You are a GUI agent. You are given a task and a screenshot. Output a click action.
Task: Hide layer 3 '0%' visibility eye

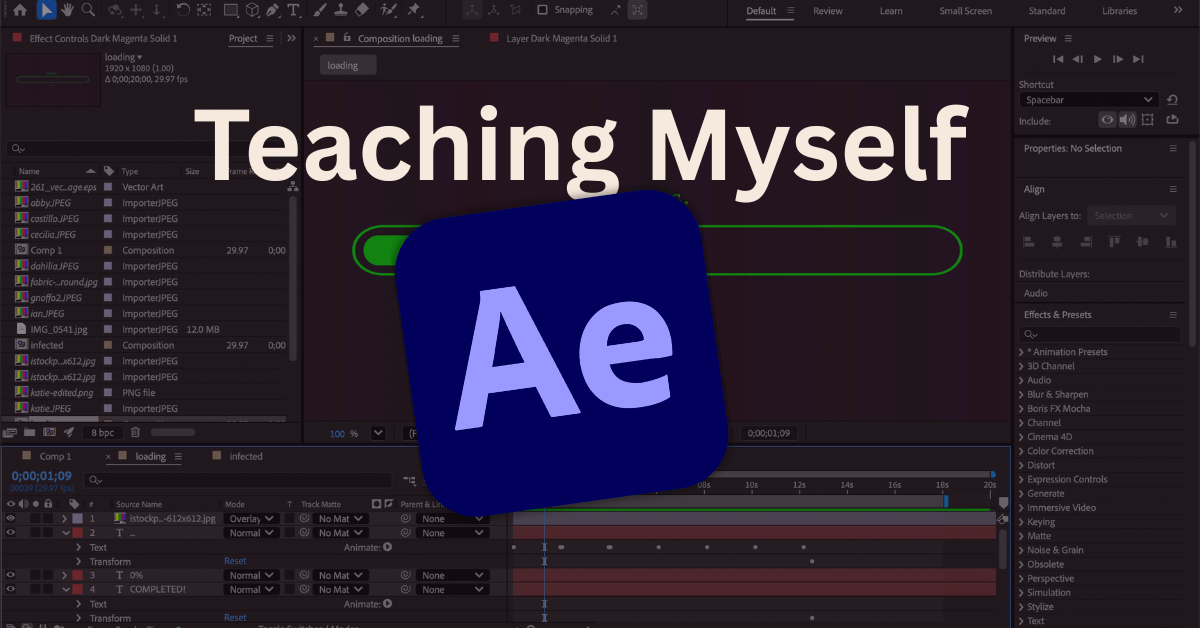click(11, 576)
